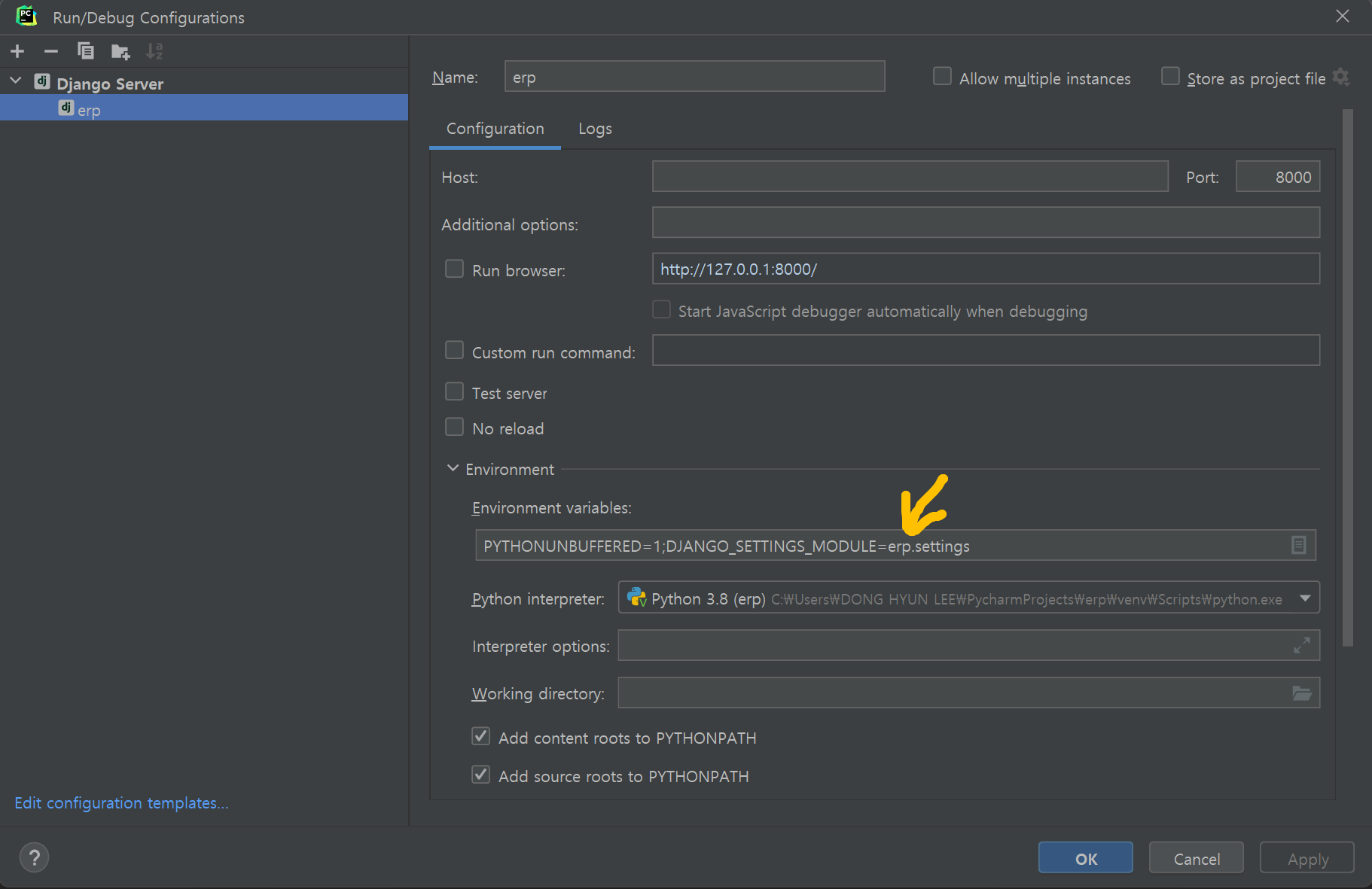Switch to the Logs tab

[595, 129]
